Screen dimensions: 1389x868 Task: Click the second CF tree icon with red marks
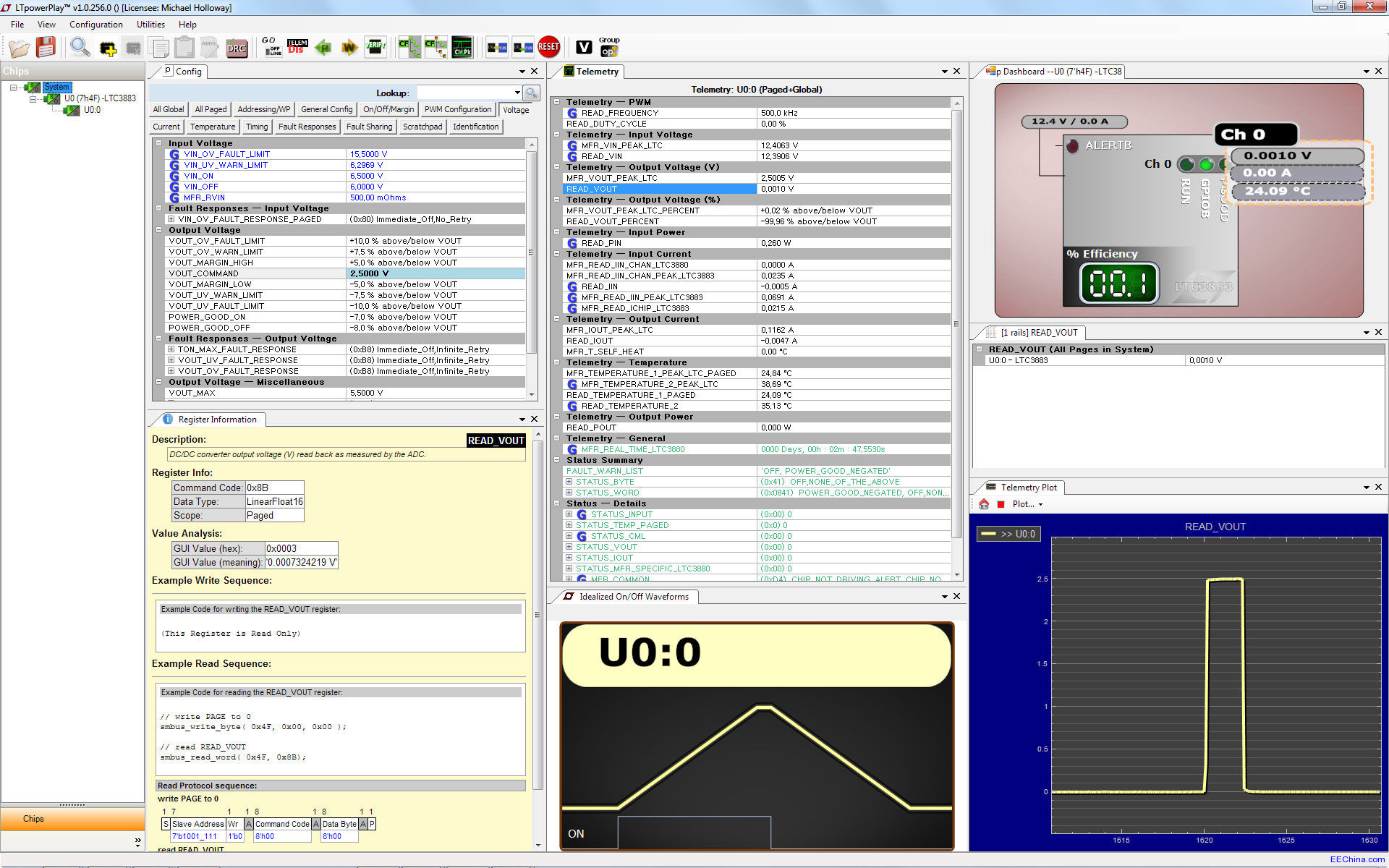pos(436,48)
